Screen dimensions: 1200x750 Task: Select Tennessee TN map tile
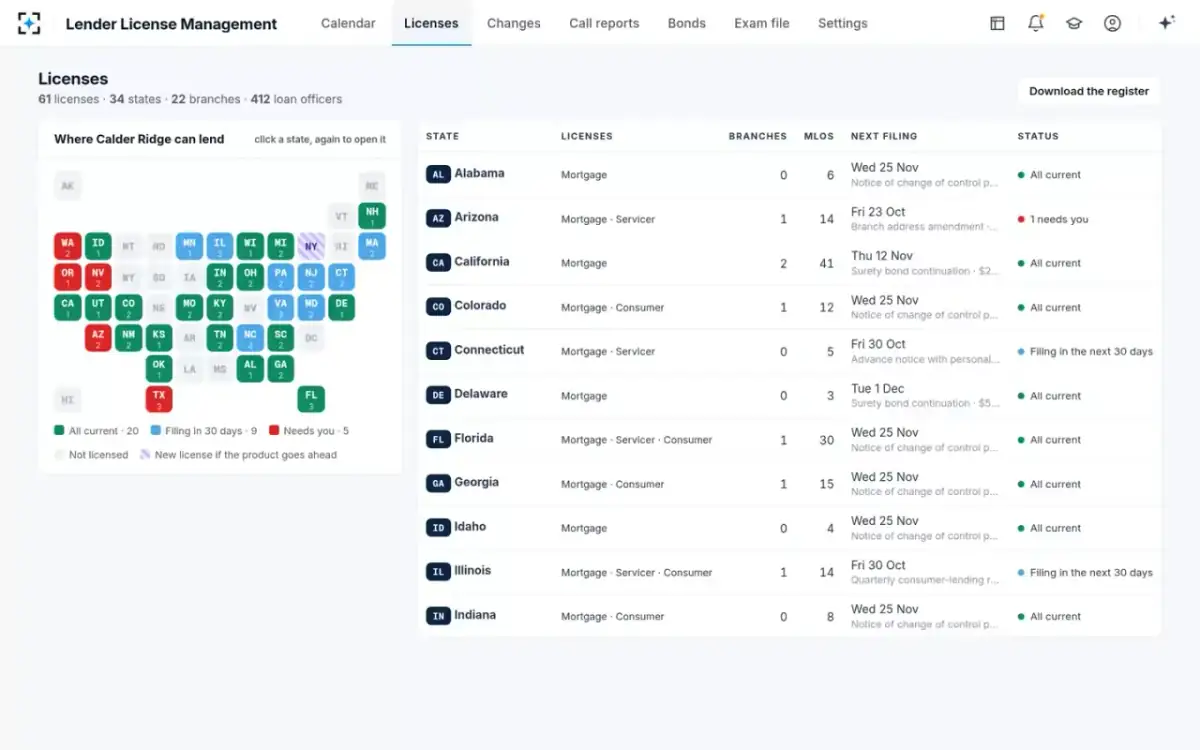pos(220,338)
